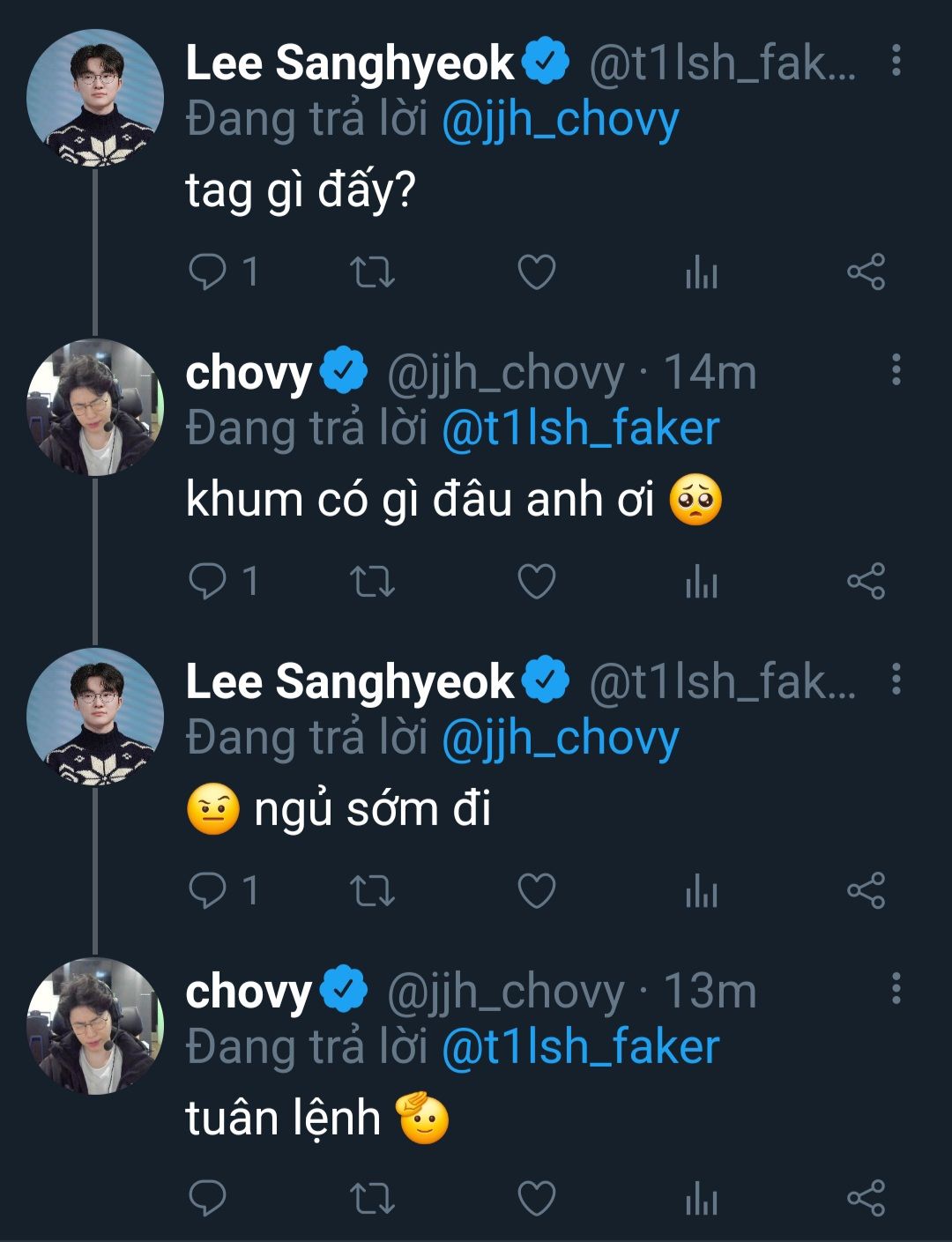Image resolution: width=952 pixels, height=1242 pixels.
Task: Open the @t1lsh_faker mention in chovy's 14m tweet
Action: [x=580, y=429]
